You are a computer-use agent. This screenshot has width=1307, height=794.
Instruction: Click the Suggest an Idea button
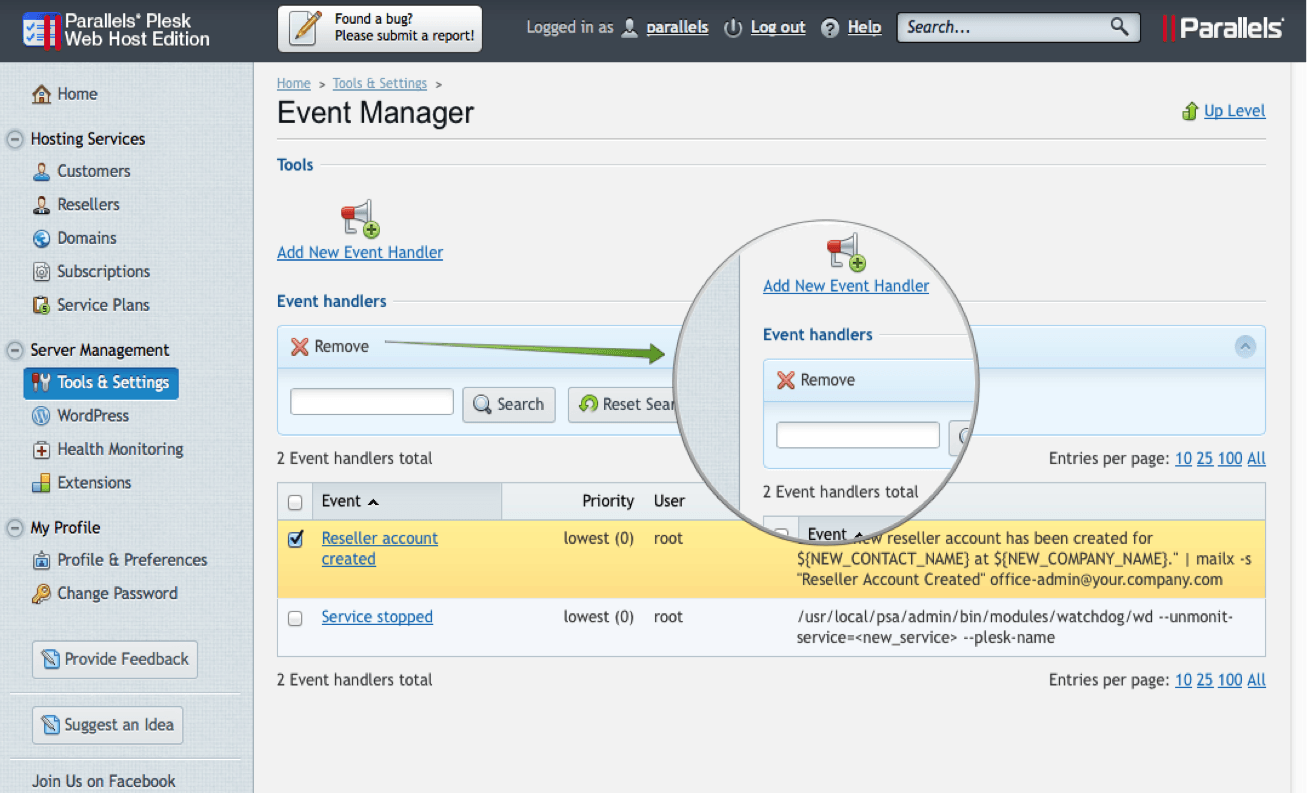(108, 725)
